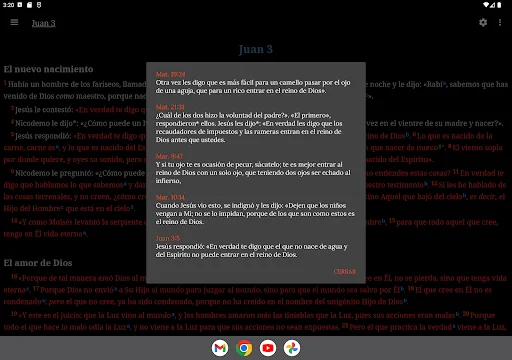Image resolution: width=512 pixels, height=360 pixels.
Task: Open settings gear icon
Action: click(x=483, y=22)
